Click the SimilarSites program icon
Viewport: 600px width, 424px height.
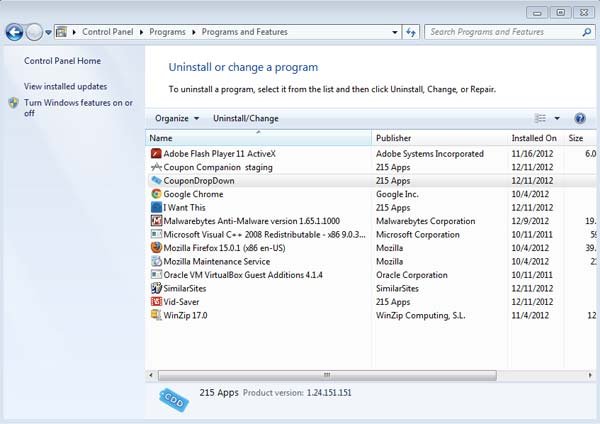pos(156,288)
